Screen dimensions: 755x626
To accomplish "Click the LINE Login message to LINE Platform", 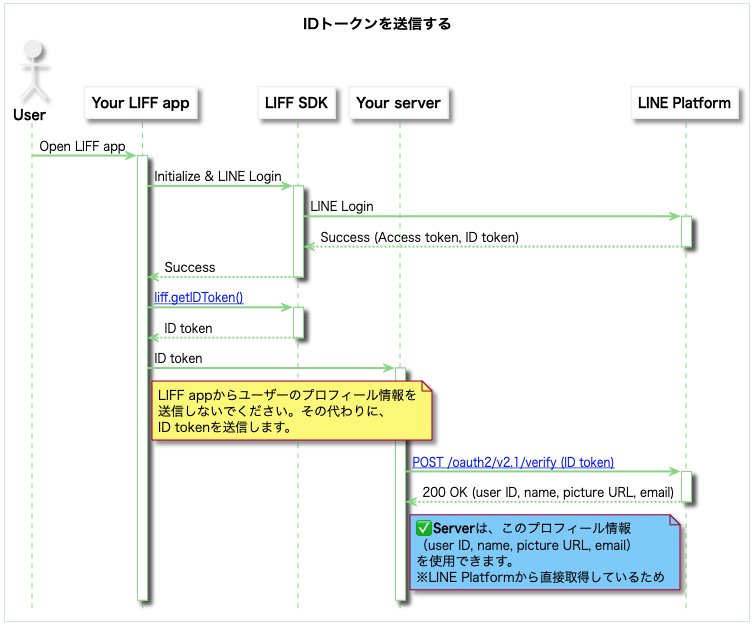I will pos(342,207).
